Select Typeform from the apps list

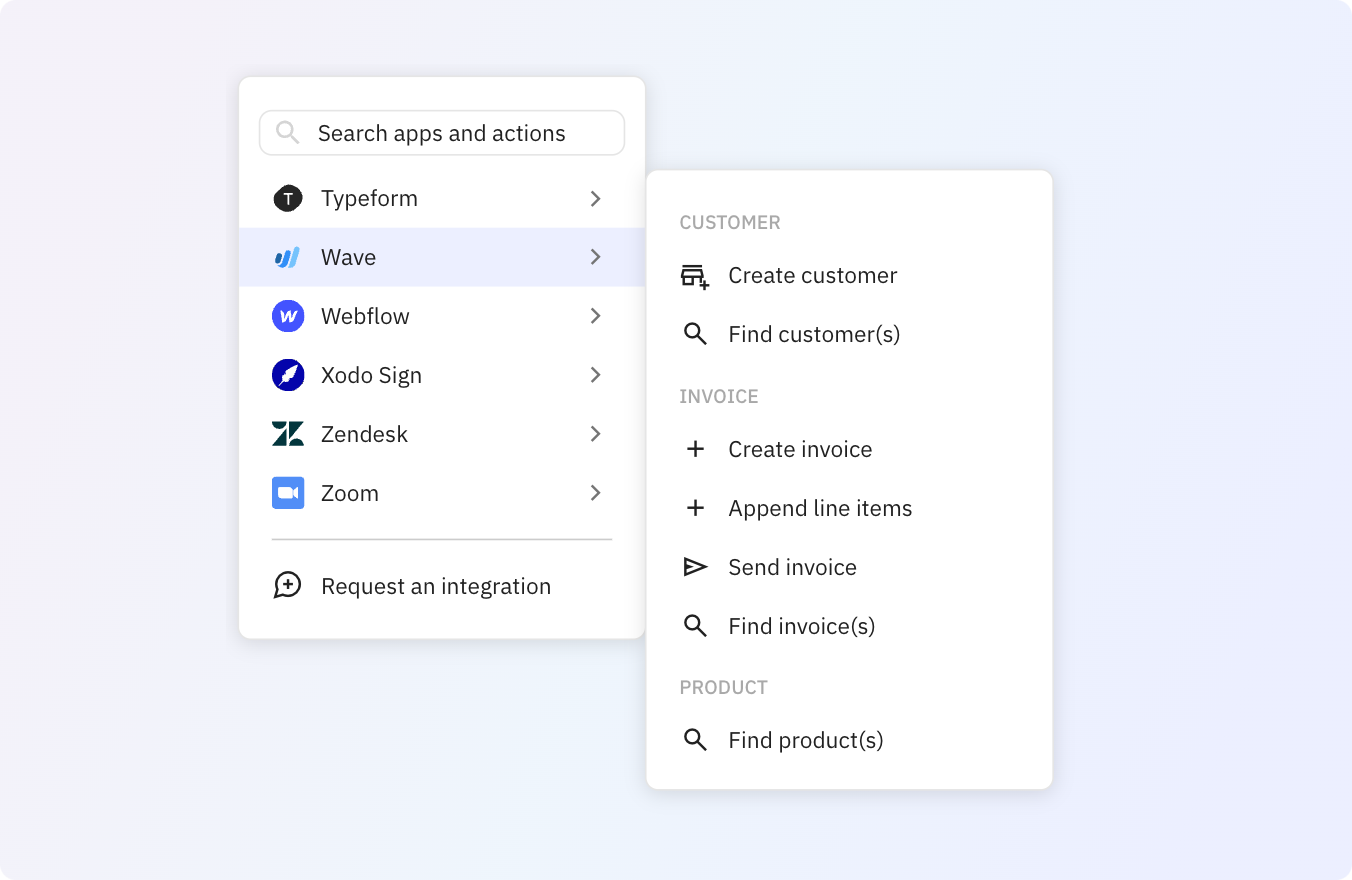tap(442, 199)
